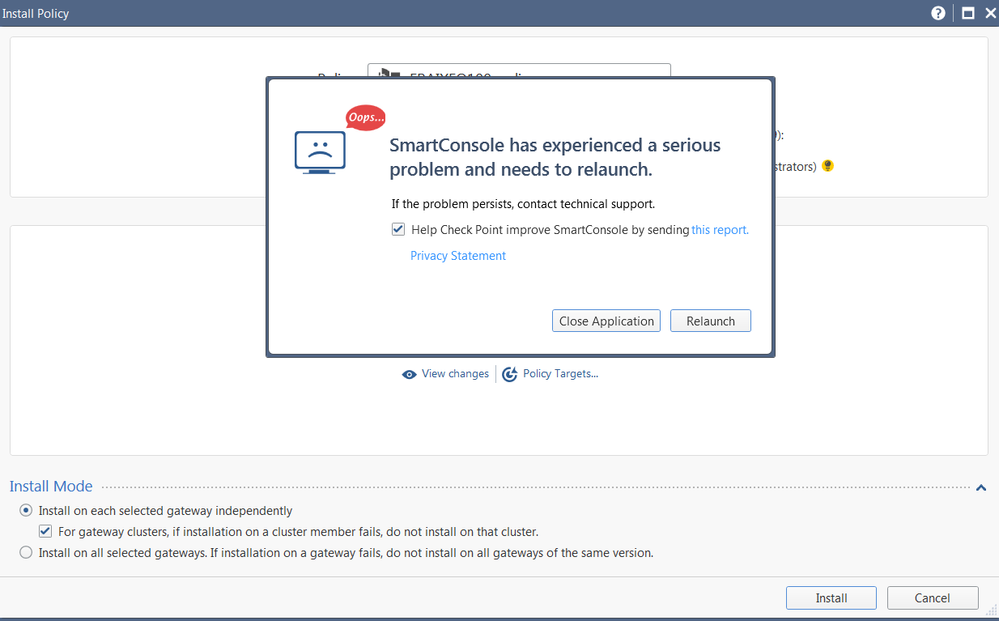Click the yellow lightbulb hint icon

pyautogui.click(x=827, y=166)
